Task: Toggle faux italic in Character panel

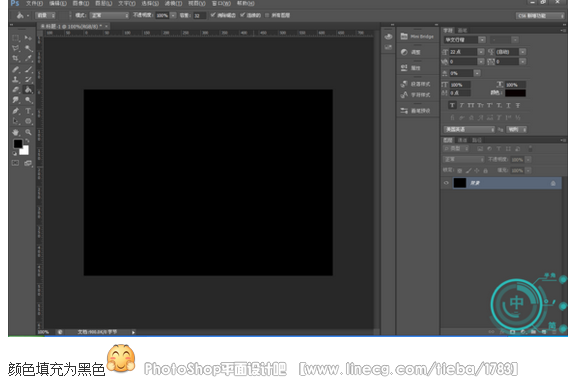Action: (462, 105)
